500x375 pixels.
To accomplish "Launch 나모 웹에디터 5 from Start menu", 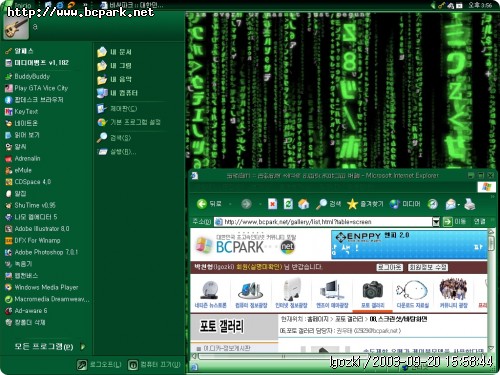I will [31, 217].
